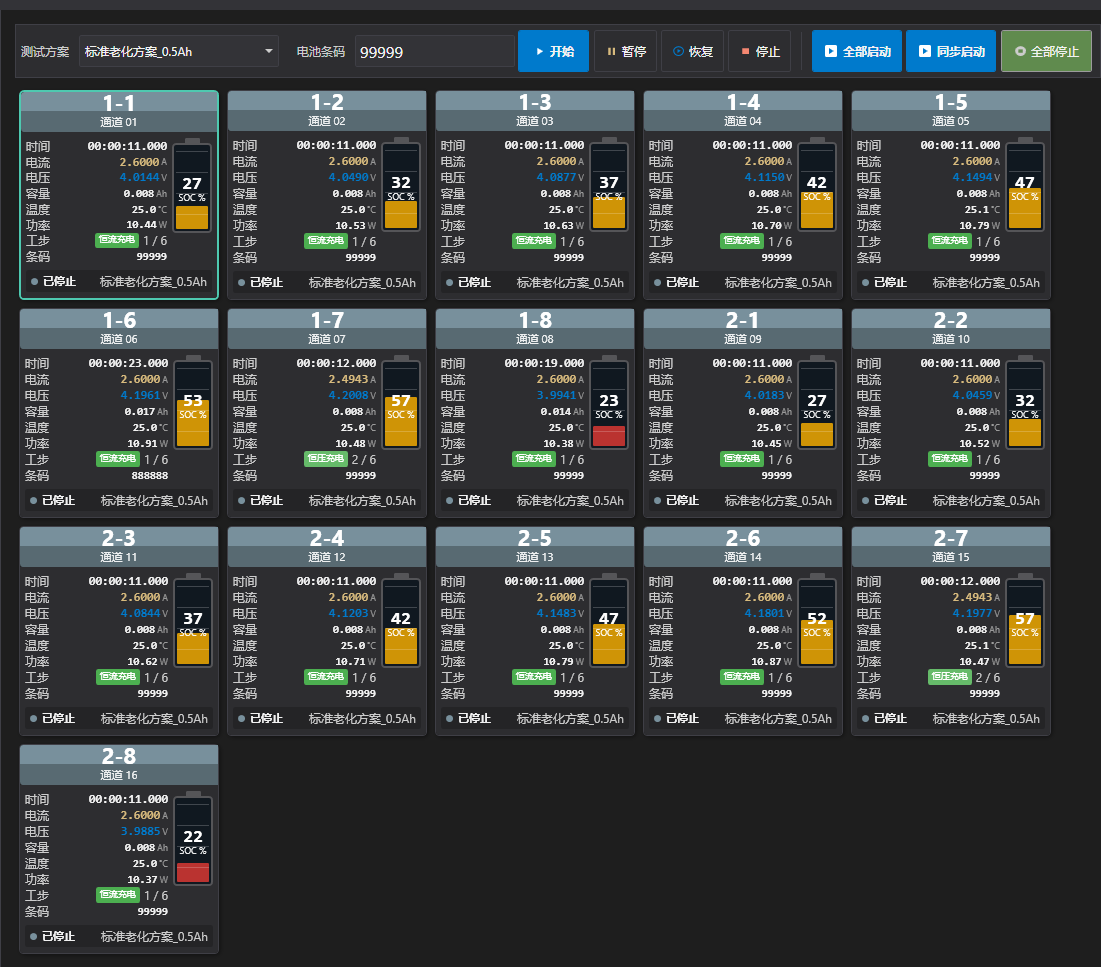Click the 同步启动 synchronized start button
1101x967 pixels.
[x=951, y=51]
